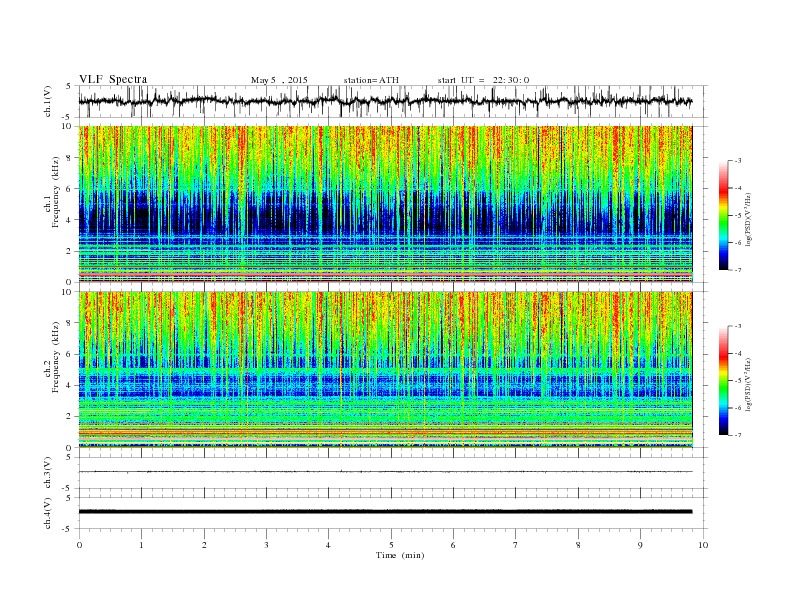Click the 'start UT = 22:30:0' label

[483, 80]
